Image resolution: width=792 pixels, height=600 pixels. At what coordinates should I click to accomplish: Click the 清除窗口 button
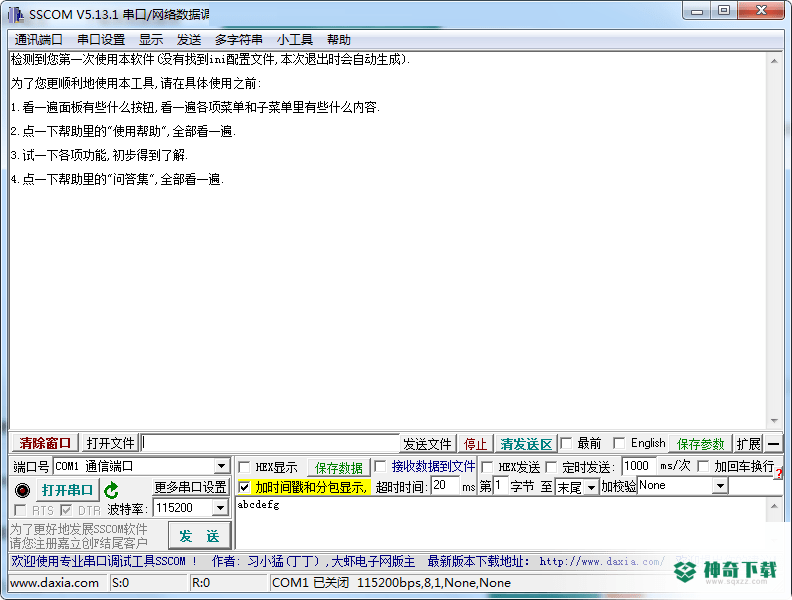pos(45,443)
